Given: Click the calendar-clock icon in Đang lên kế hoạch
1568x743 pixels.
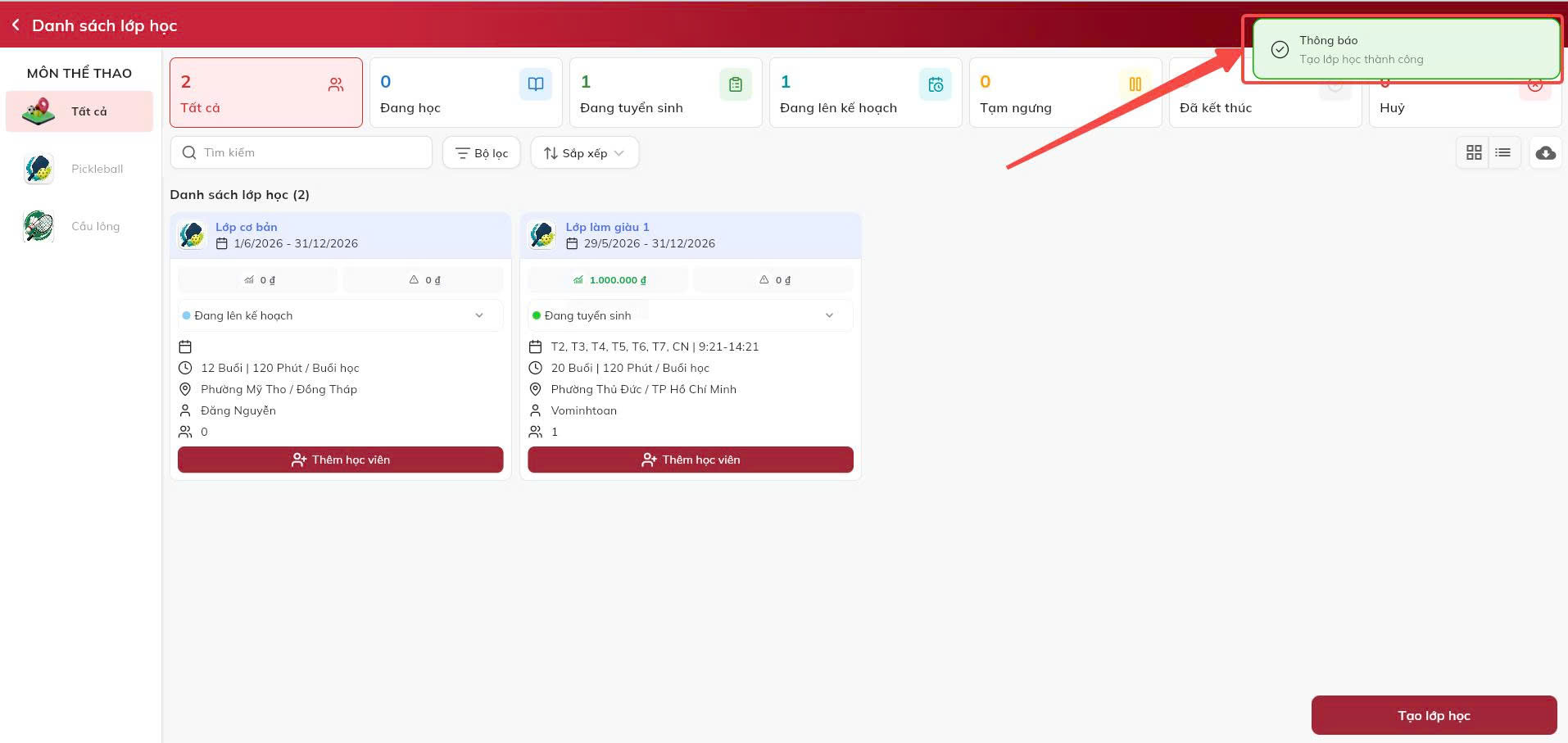Looking at the screenshot, I should click(936, 84).
